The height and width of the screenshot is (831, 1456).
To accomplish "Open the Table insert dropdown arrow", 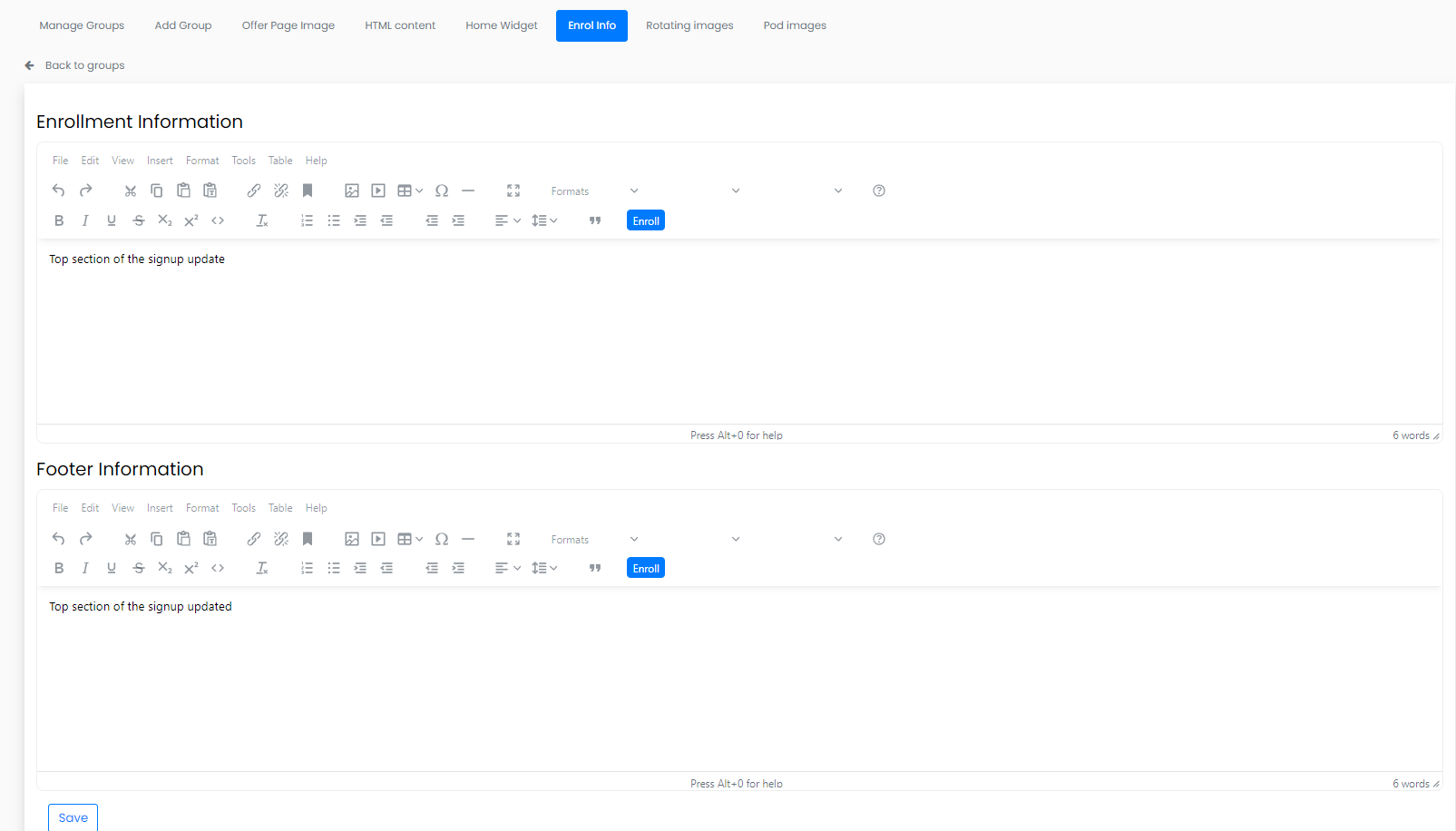I will tap(418, 191).
